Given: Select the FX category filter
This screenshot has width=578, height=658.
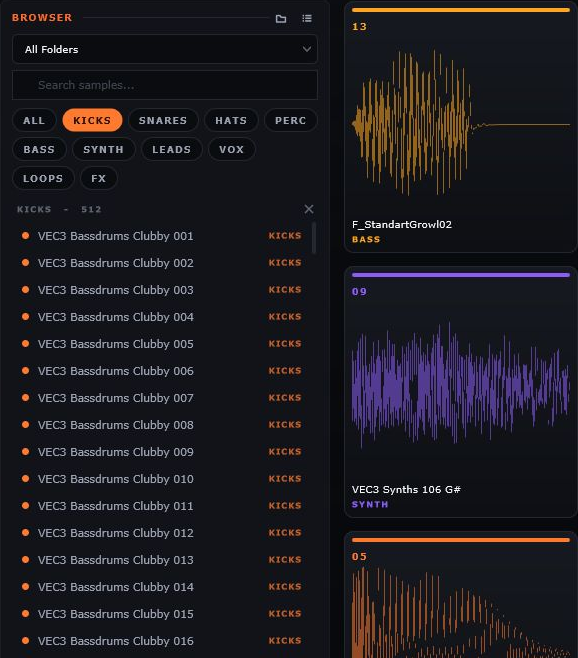Looking at the screenshot, I should [99, 178].
